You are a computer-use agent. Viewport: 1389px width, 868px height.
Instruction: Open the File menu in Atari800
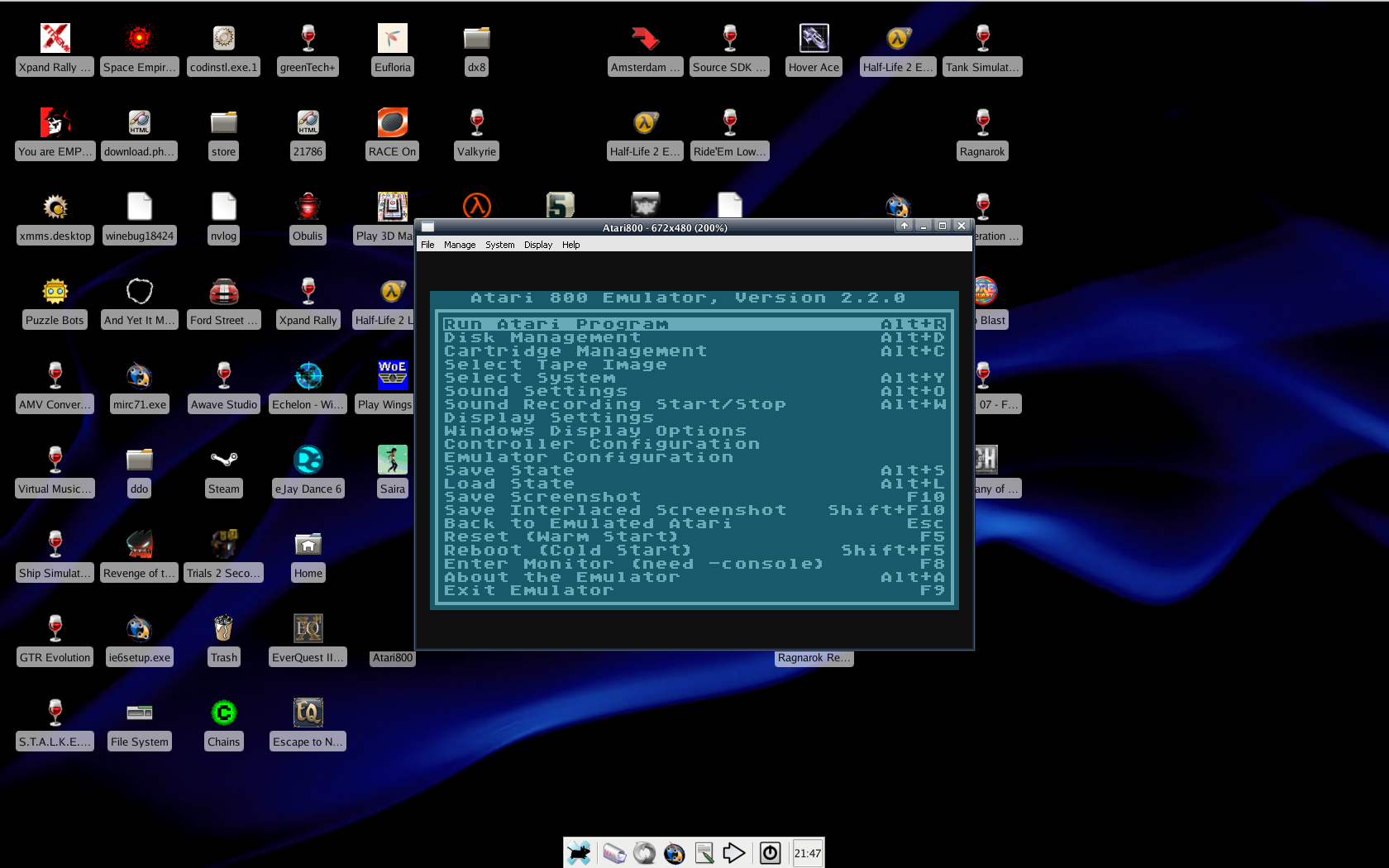click(x=427, y=245)
